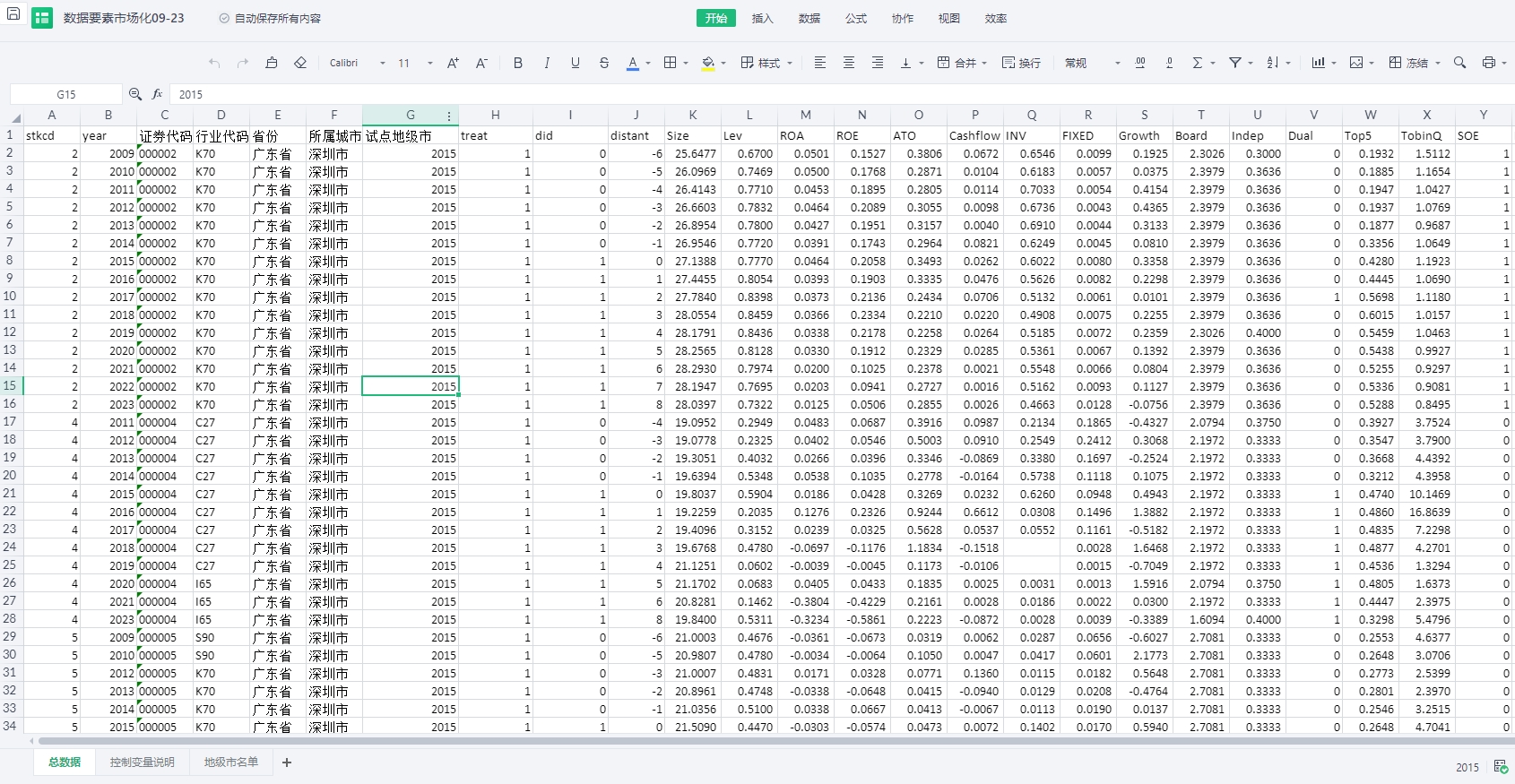Image resolution: width=1515 pixels, height=784 pixels.
Task: Open the 效率 tab
Action: [x=996, y=18]
